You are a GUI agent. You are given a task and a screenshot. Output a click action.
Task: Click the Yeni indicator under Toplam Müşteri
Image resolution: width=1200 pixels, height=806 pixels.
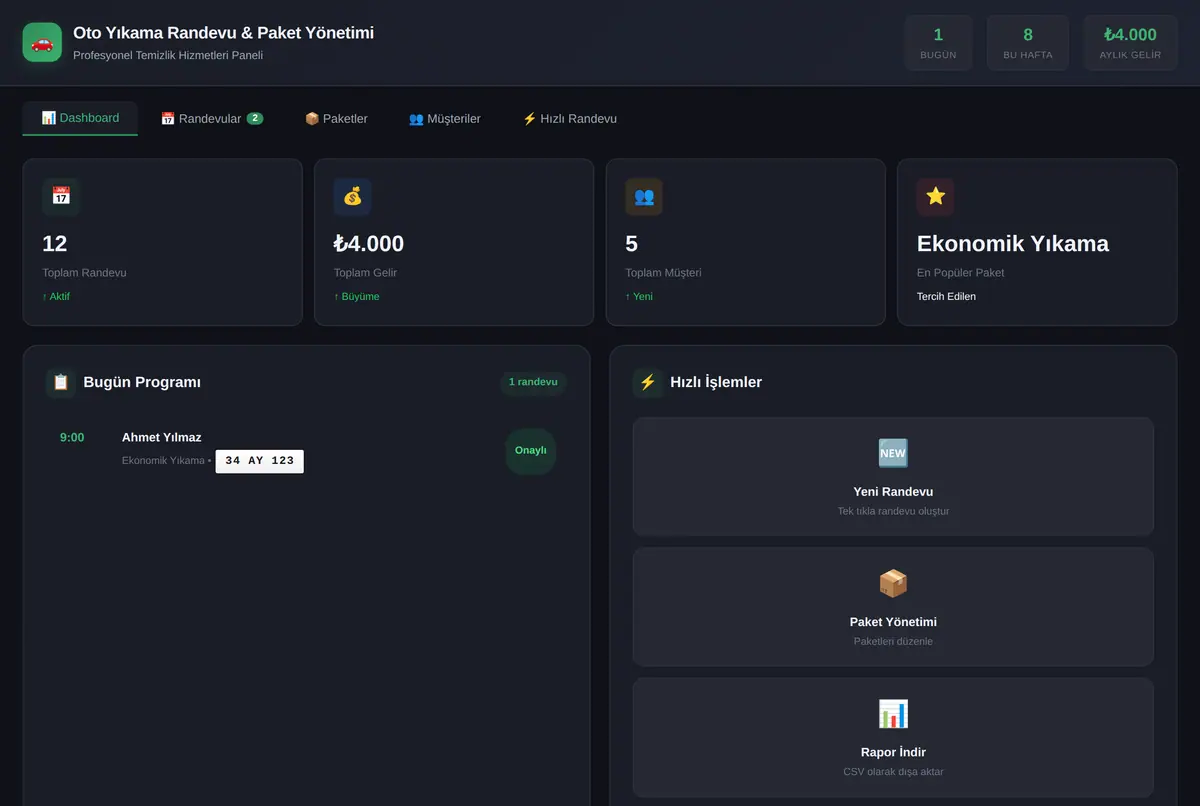639,296
